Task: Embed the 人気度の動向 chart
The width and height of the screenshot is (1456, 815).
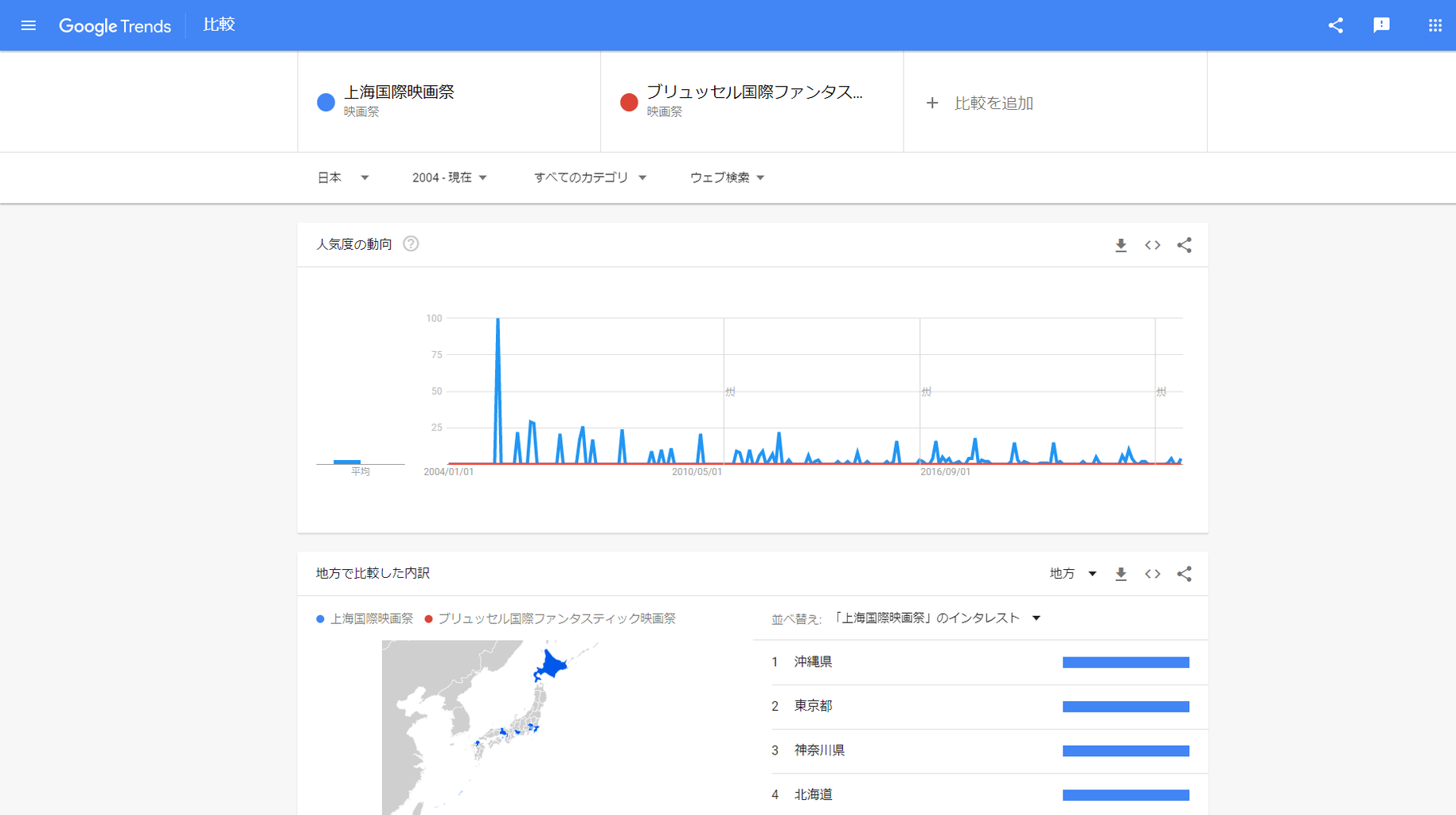Action: tap(1153, 245)
